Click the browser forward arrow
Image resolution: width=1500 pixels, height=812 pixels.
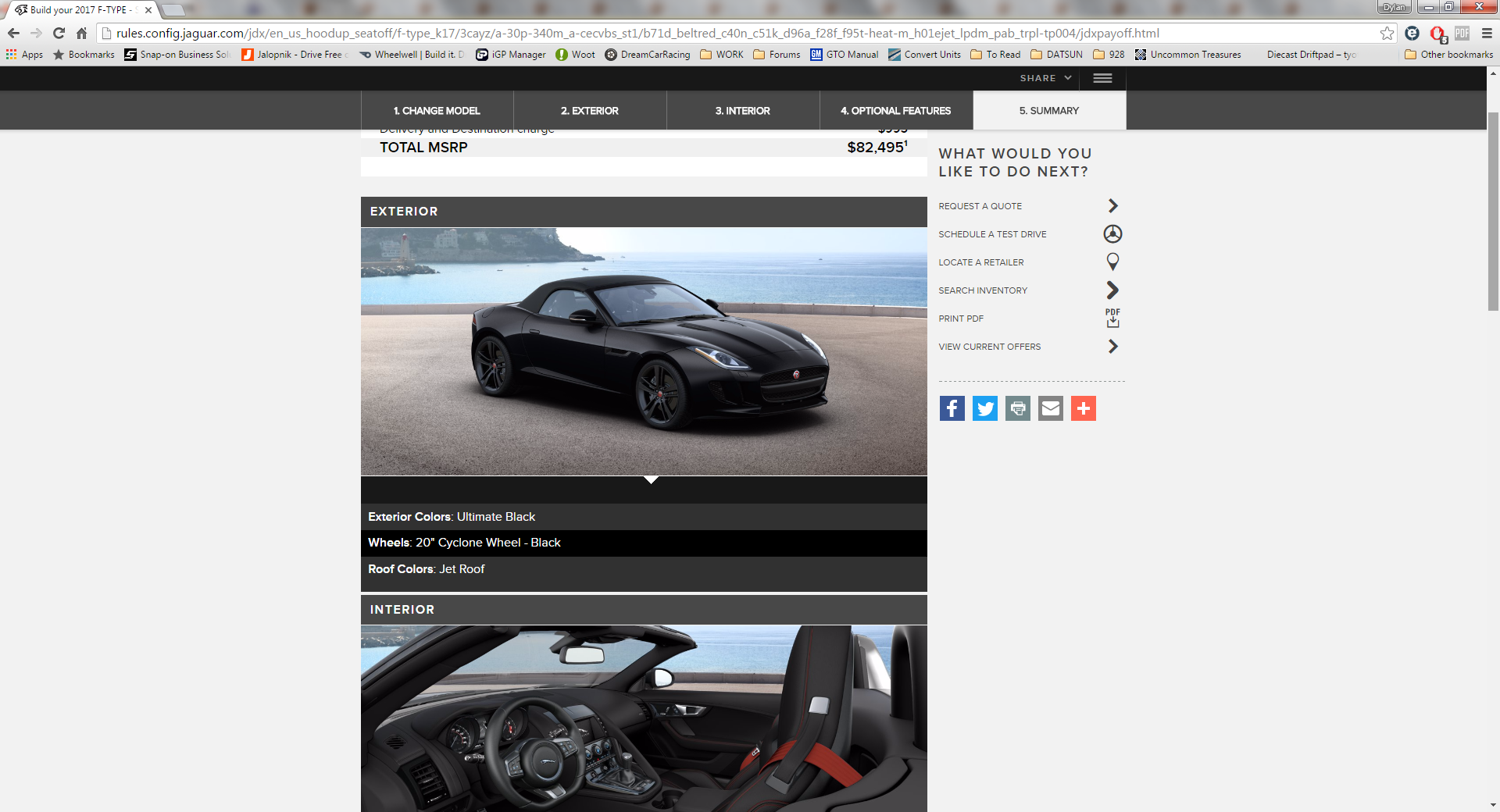[x=36, y=33]
